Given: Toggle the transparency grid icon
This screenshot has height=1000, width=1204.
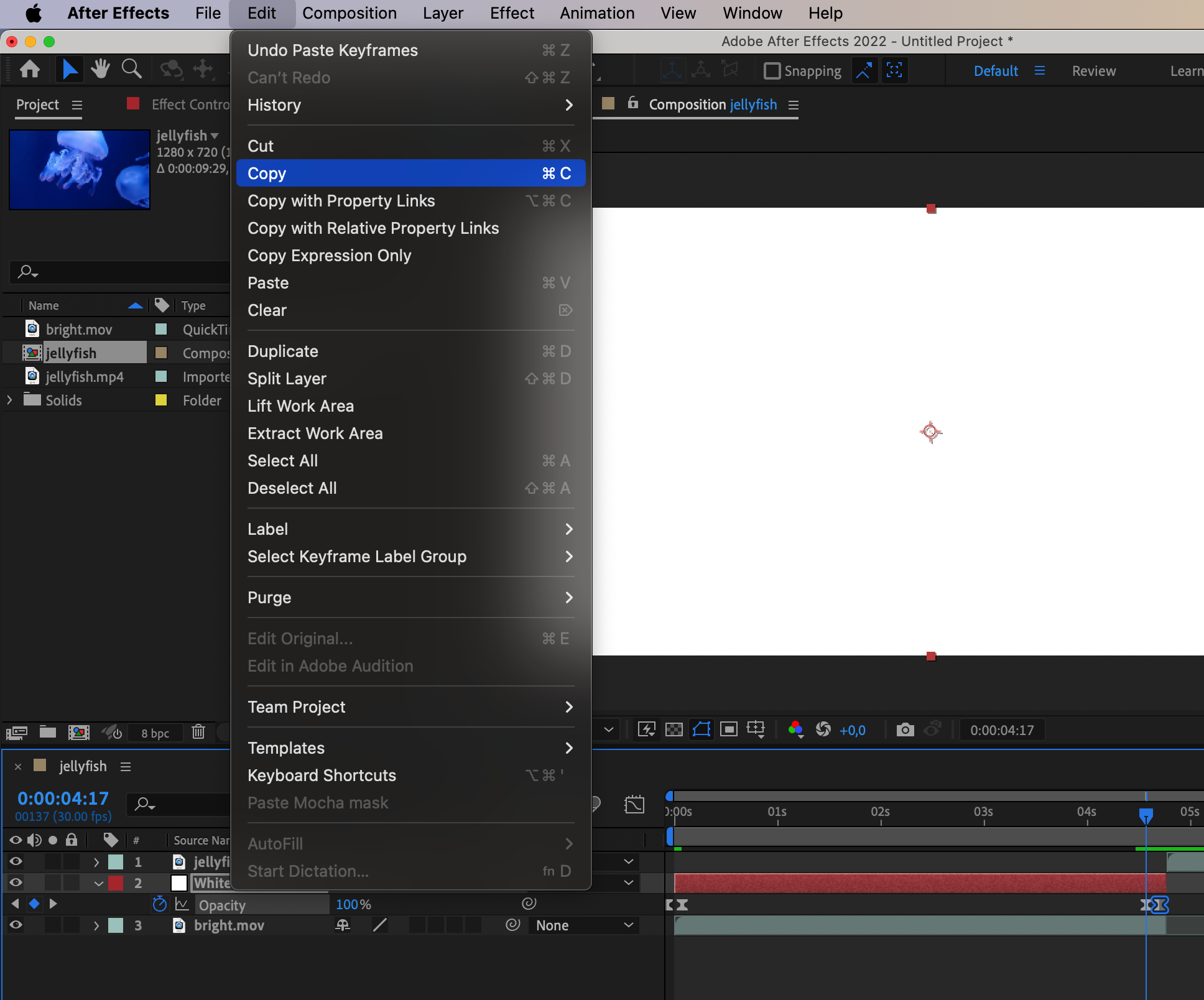Looking at the screenshot, I should (x=674, y=729).
